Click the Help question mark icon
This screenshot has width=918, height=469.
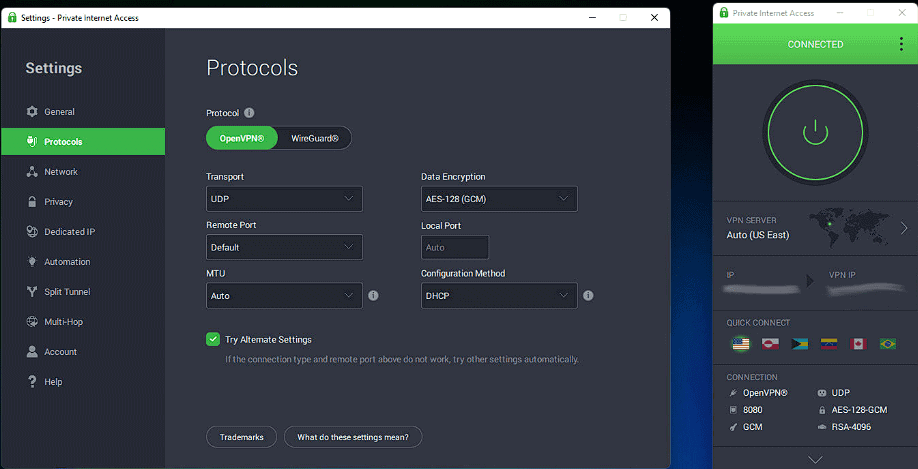point(32,382)
